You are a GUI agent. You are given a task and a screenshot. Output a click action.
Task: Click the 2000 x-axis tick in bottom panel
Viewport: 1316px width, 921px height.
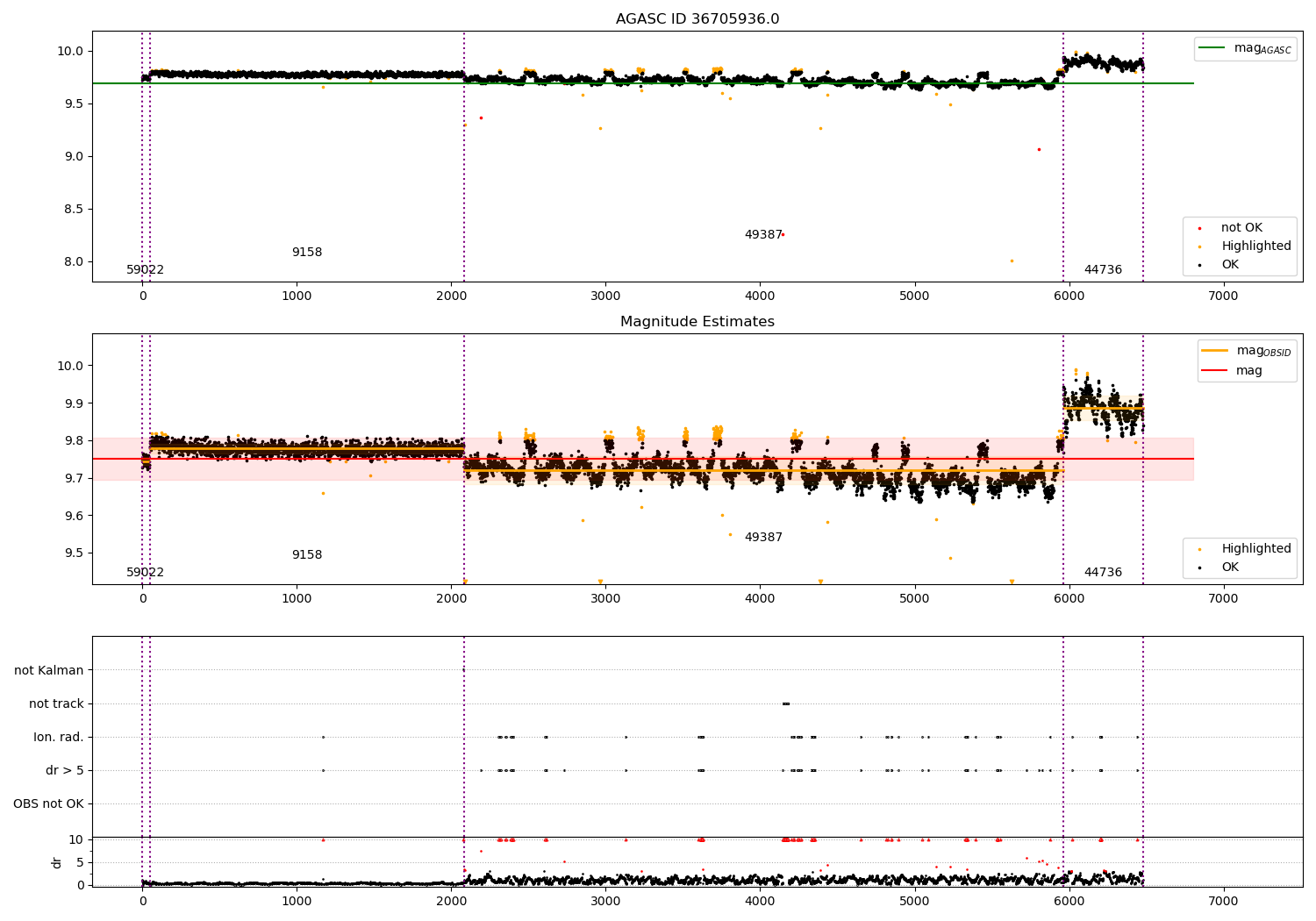coord(451,902)
